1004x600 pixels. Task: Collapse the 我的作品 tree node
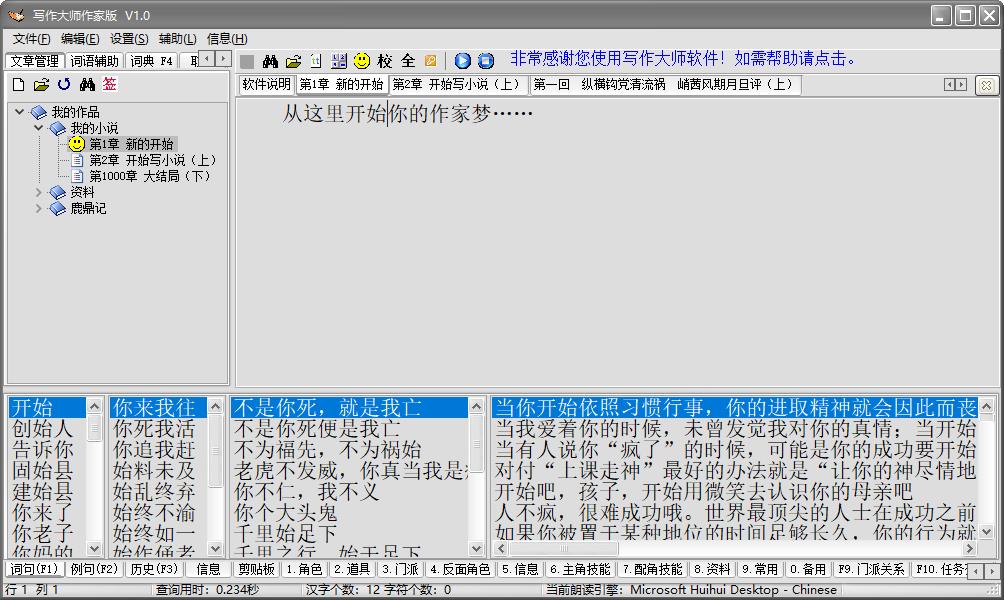pos(20,111)
